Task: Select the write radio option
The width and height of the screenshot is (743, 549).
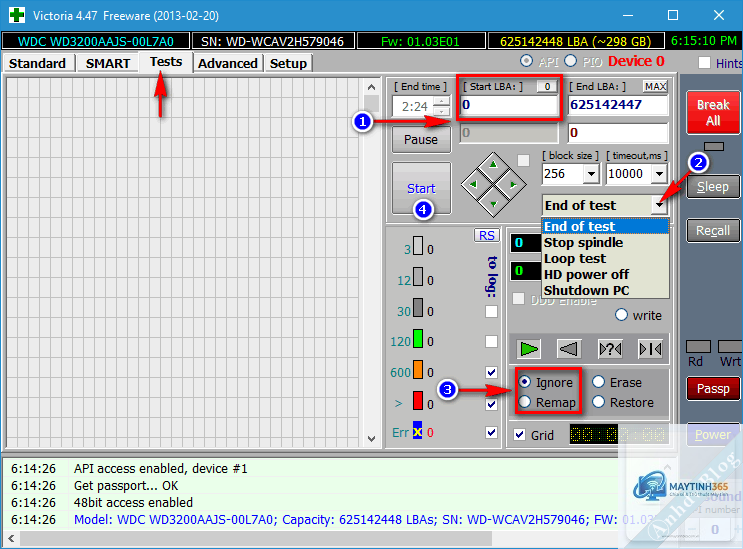Action: (621, 315)
